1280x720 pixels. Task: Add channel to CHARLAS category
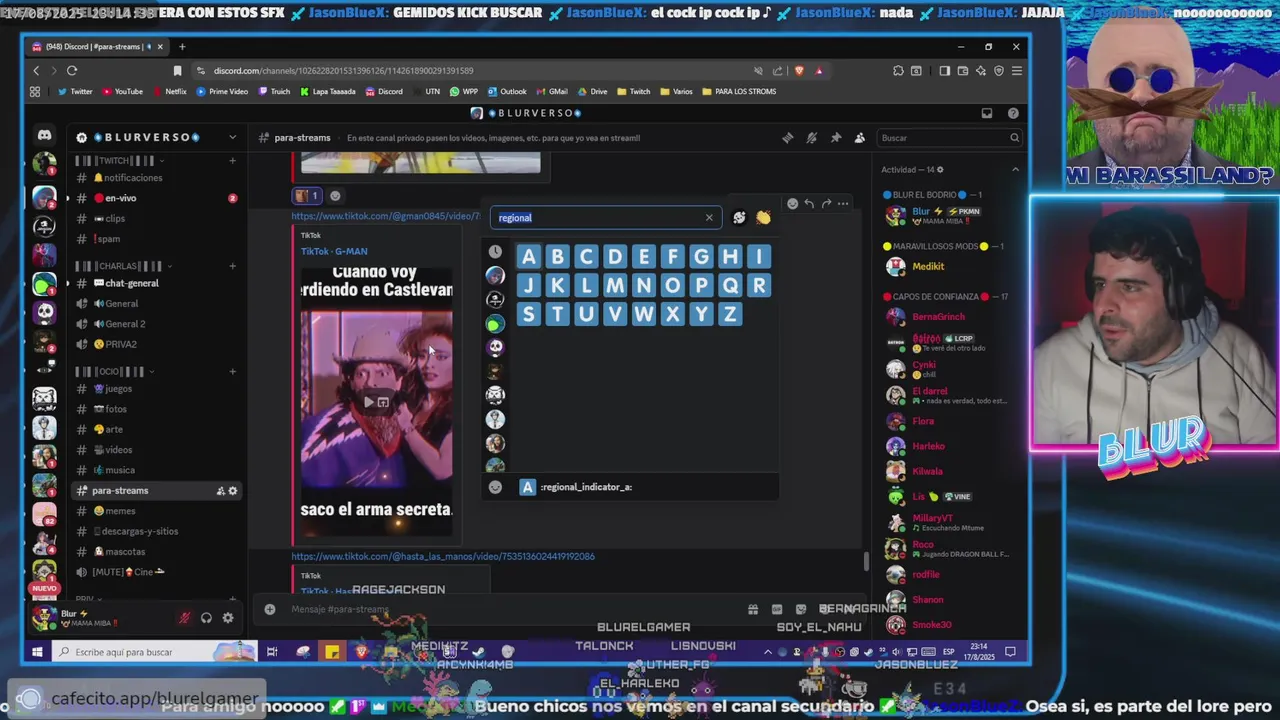point(232,266)
